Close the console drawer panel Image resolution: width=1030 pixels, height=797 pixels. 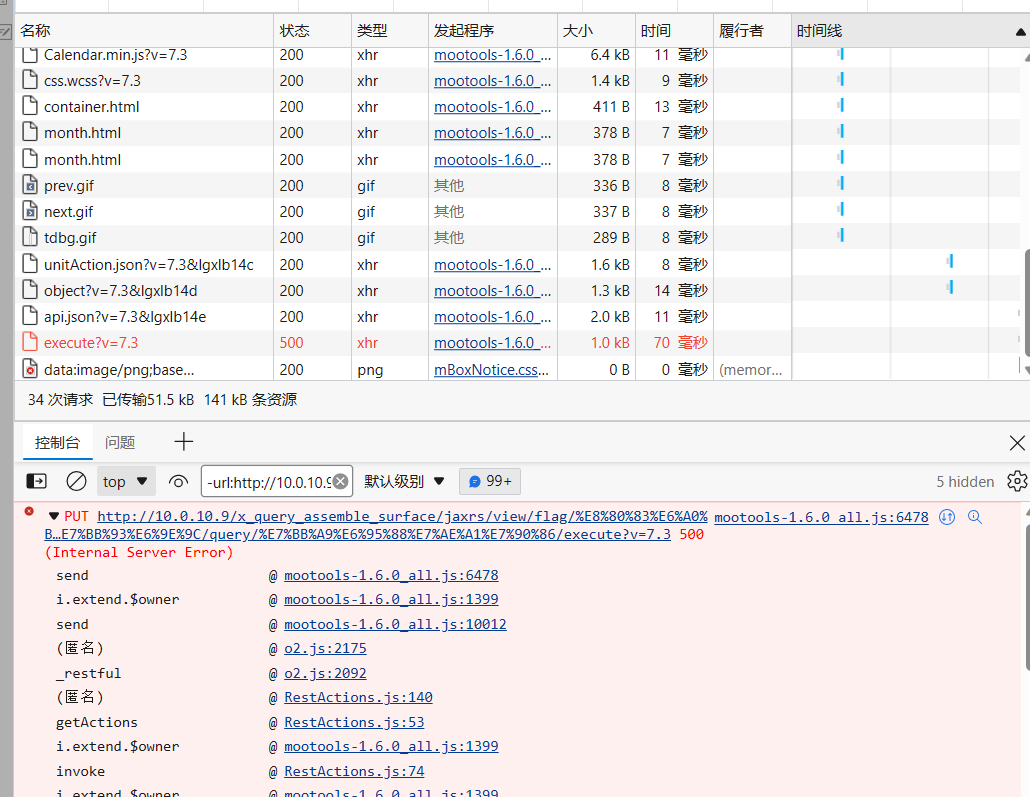tap(1017, 443)
